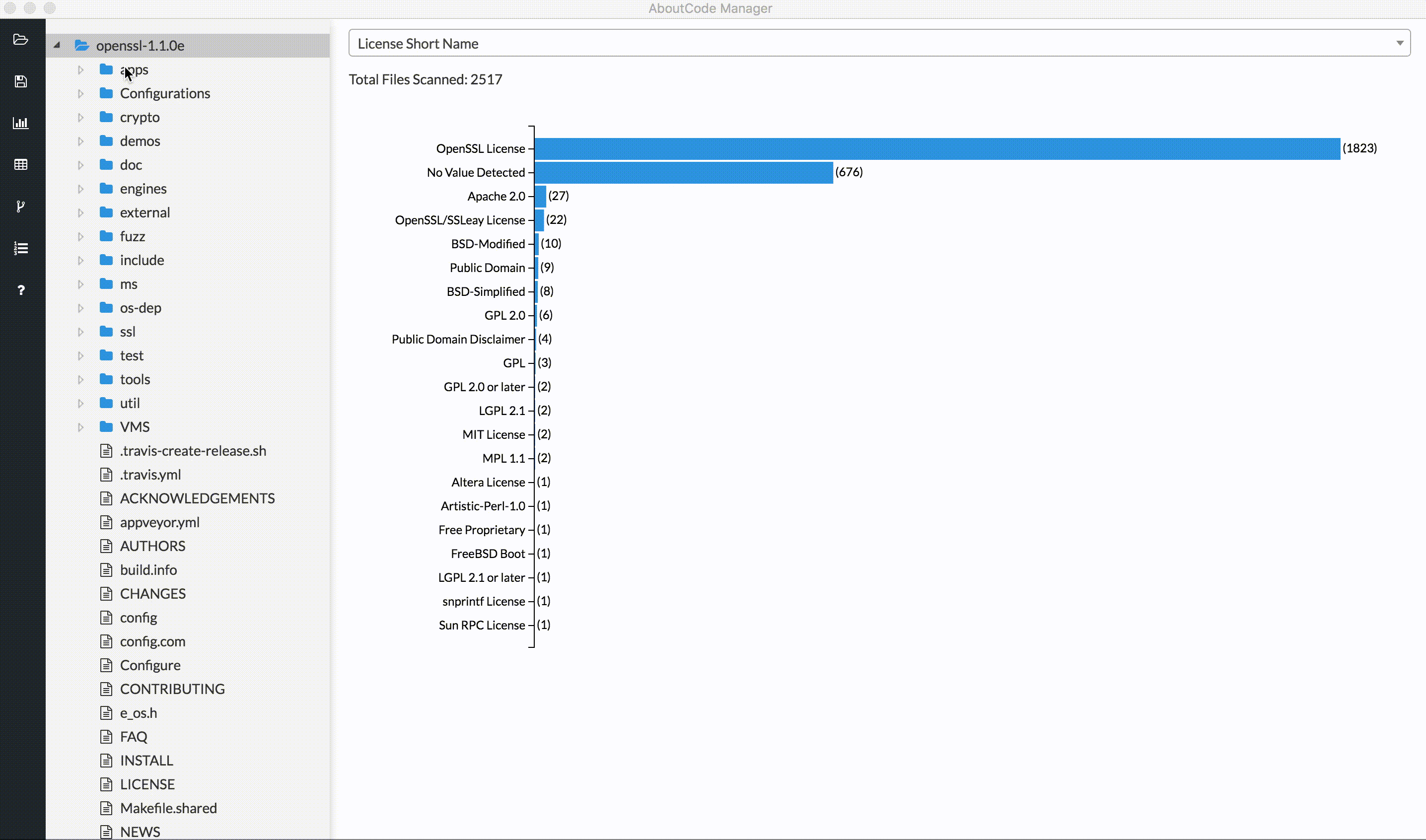Open help with the question mark icon
1426x840 pixels.
click(21, 290)
